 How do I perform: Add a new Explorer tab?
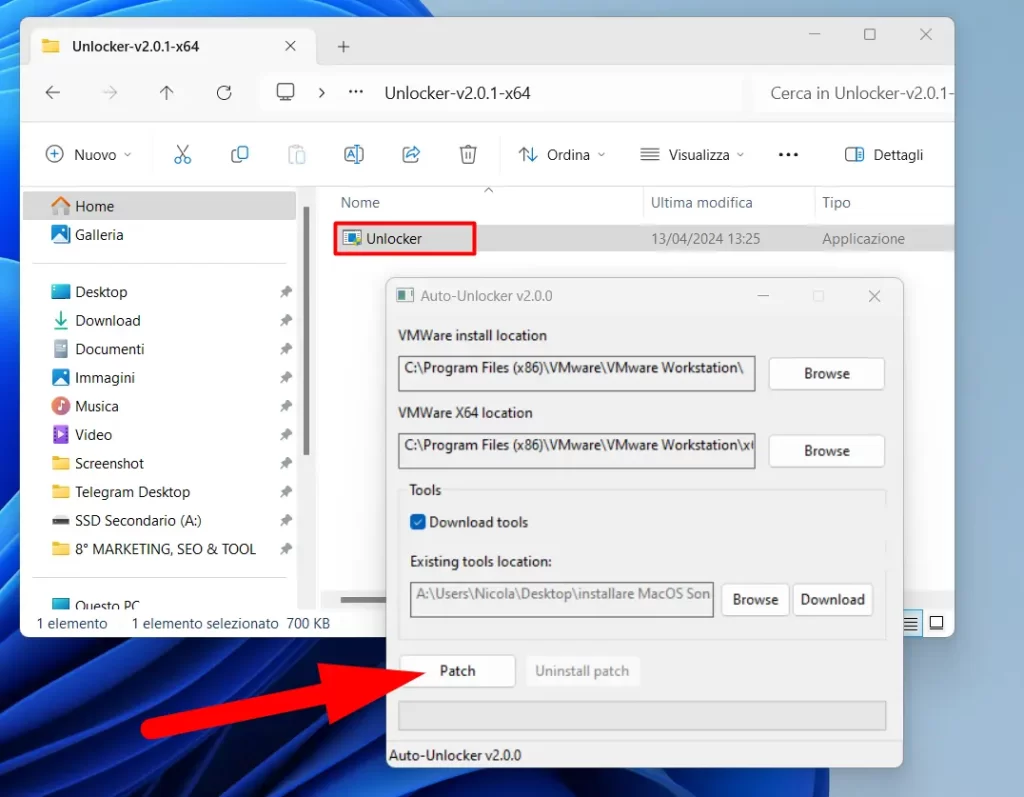(x=344, y=46)
